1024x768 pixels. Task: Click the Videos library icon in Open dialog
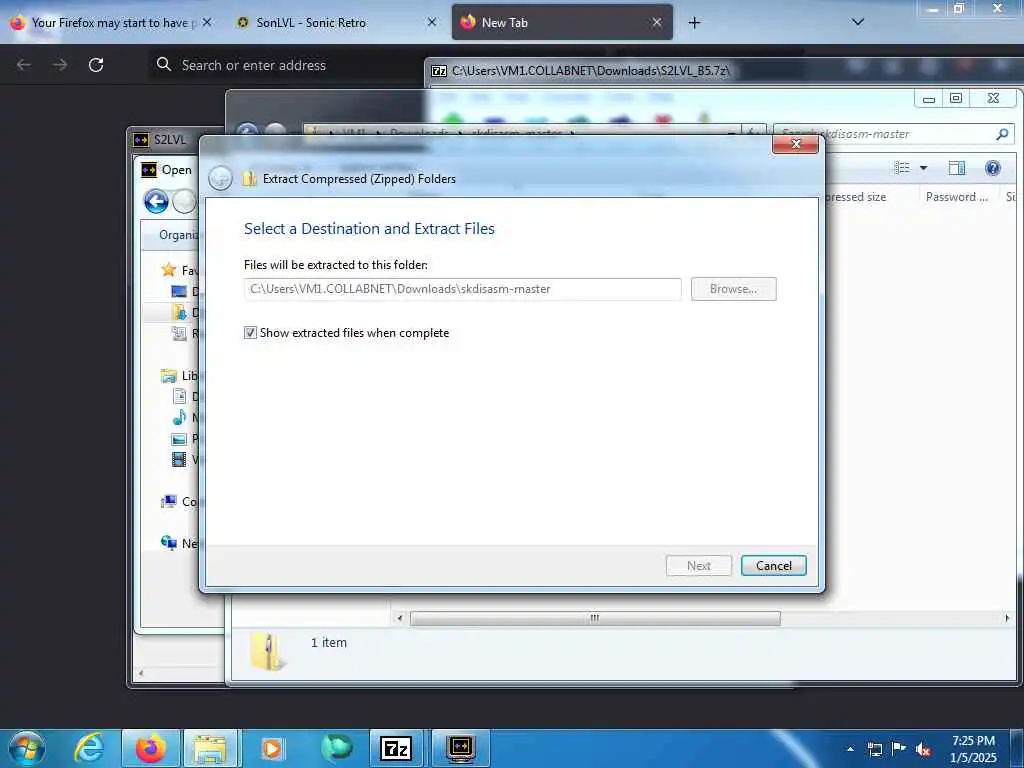click(179, 459)
